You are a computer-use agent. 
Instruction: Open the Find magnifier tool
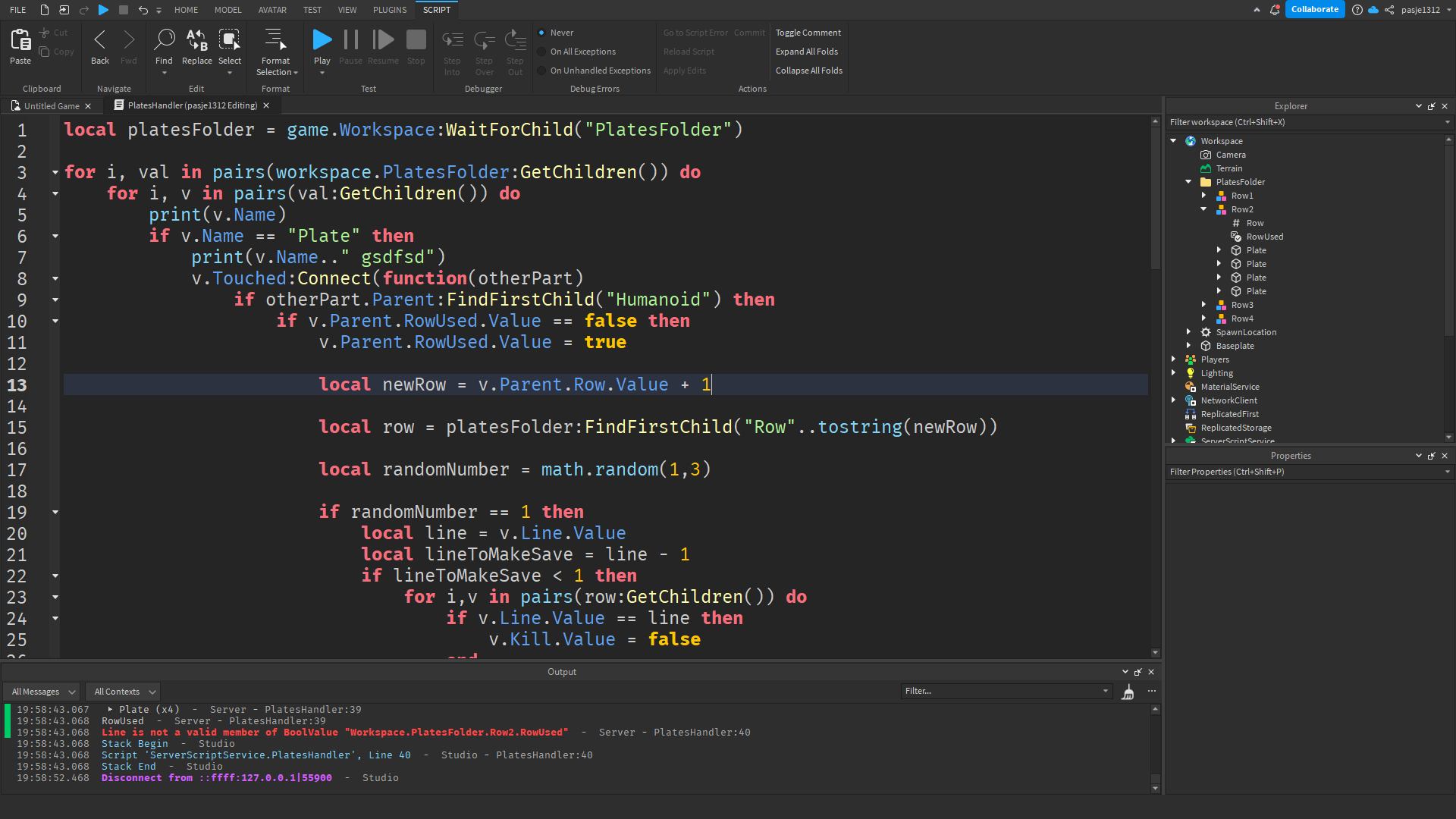click(x=164, y=39)
